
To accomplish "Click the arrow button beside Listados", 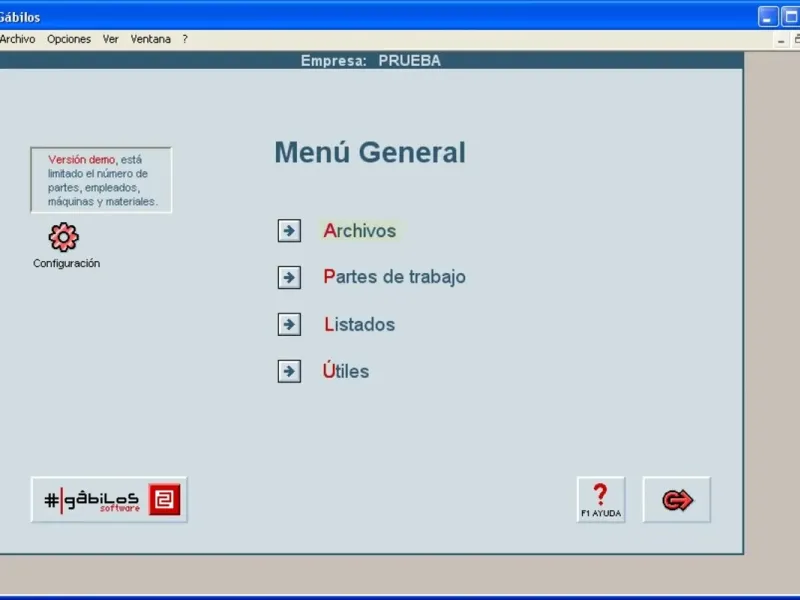I will pyautogui.click(x=289, y=324).
